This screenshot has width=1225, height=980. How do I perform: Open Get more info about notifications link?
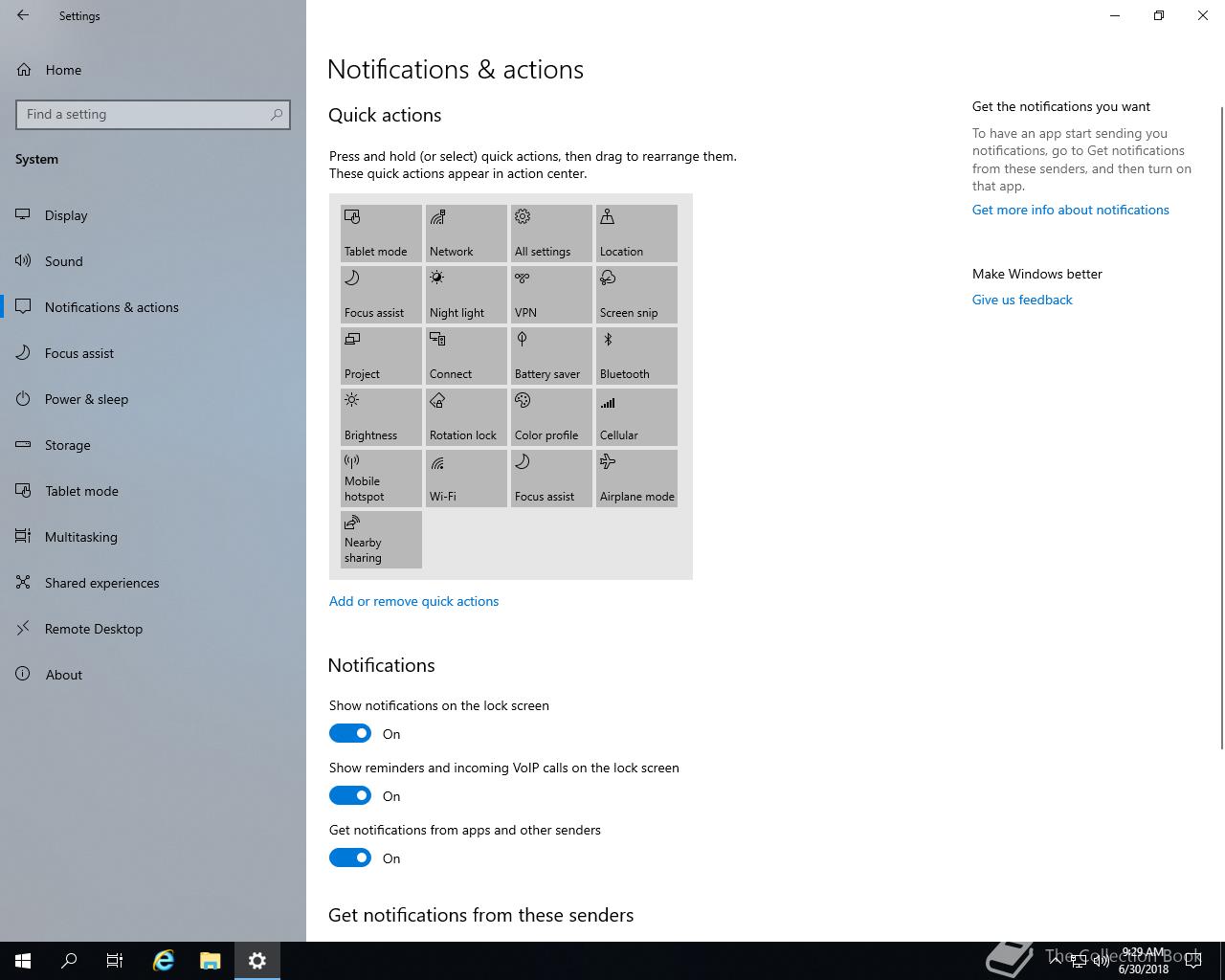[1070, 210]
